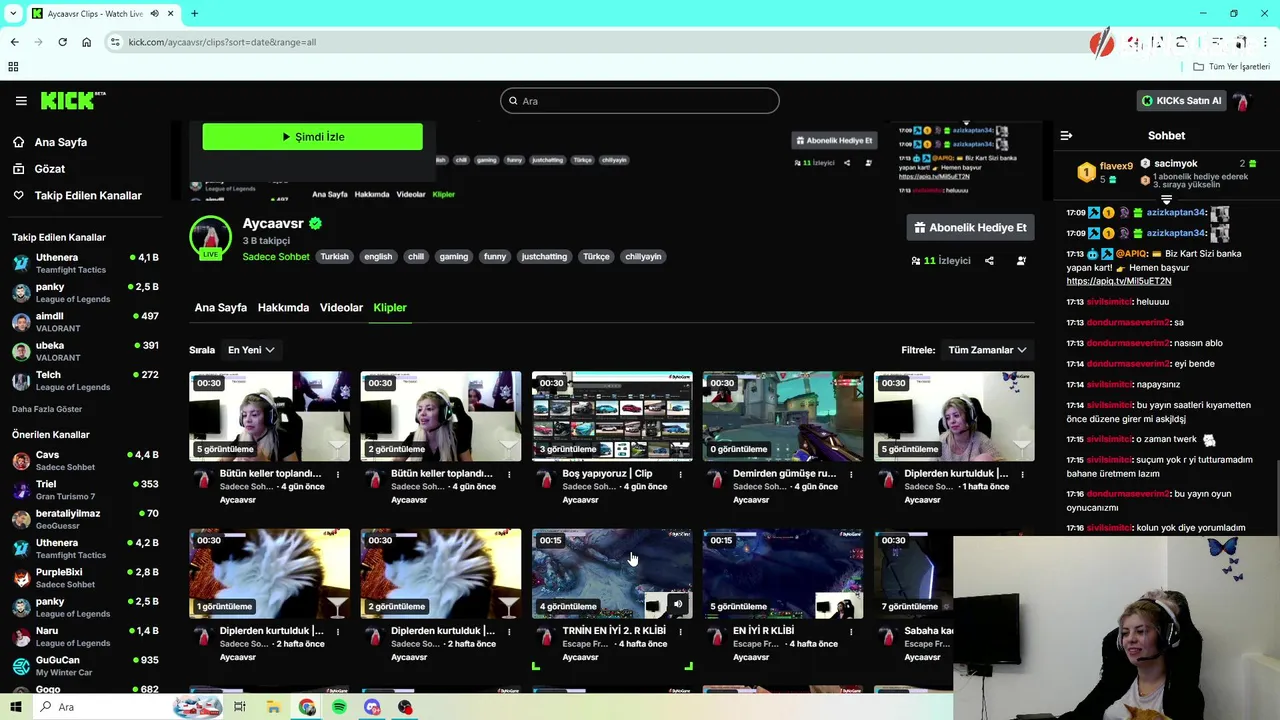
Task: Play the Boş yapıyoruz clip thumbnail
Action: [612, 416]
